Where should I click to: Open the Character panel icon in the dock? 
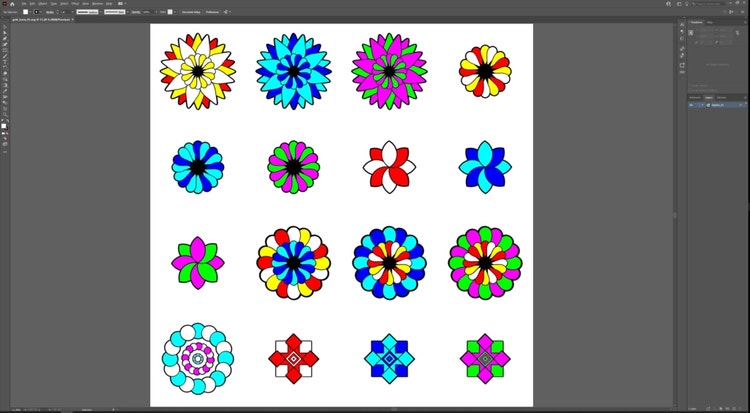683,24
